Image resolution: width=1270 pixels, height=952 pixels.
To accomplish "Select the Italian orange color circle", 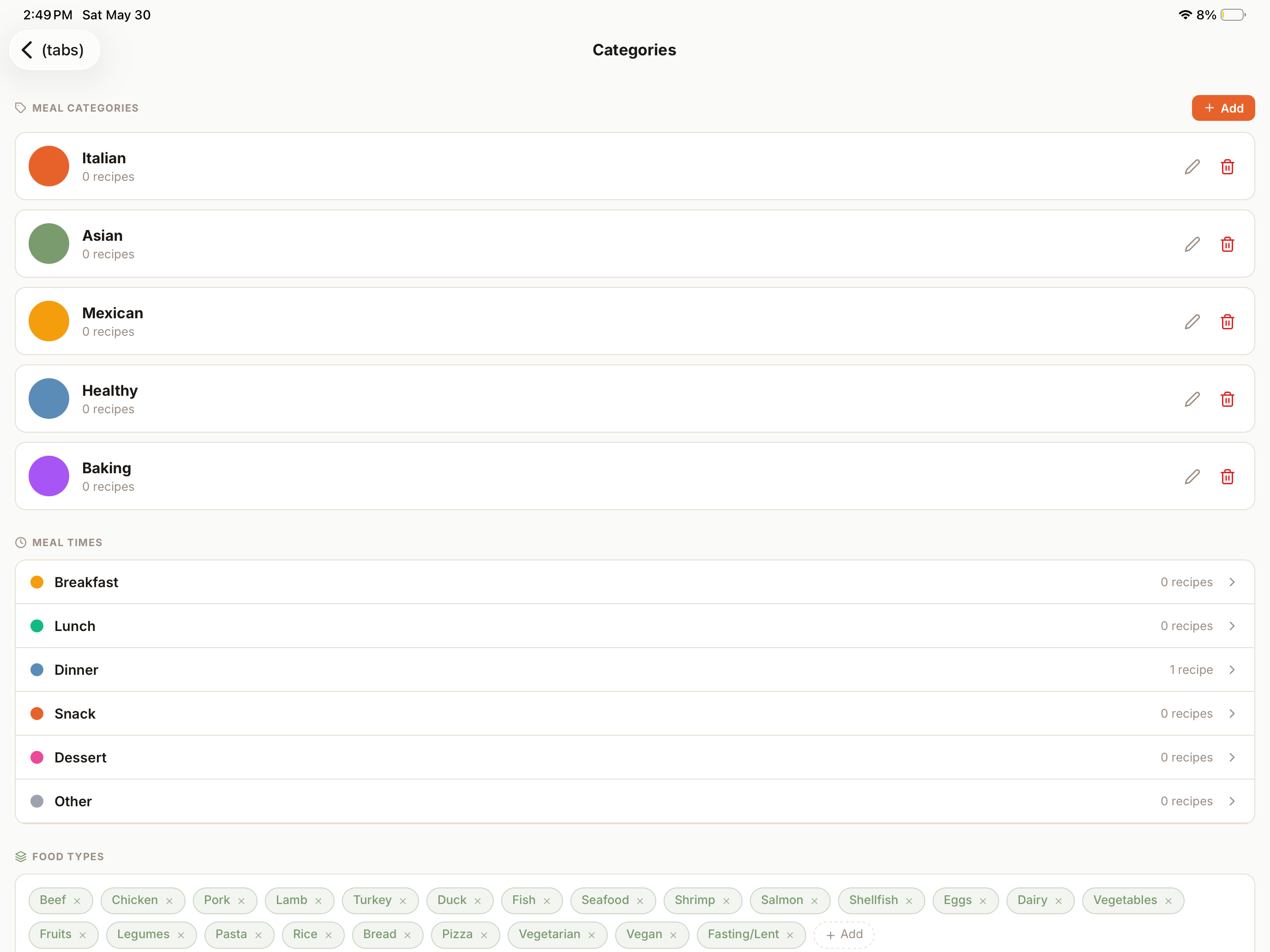I will pos(49,166).
